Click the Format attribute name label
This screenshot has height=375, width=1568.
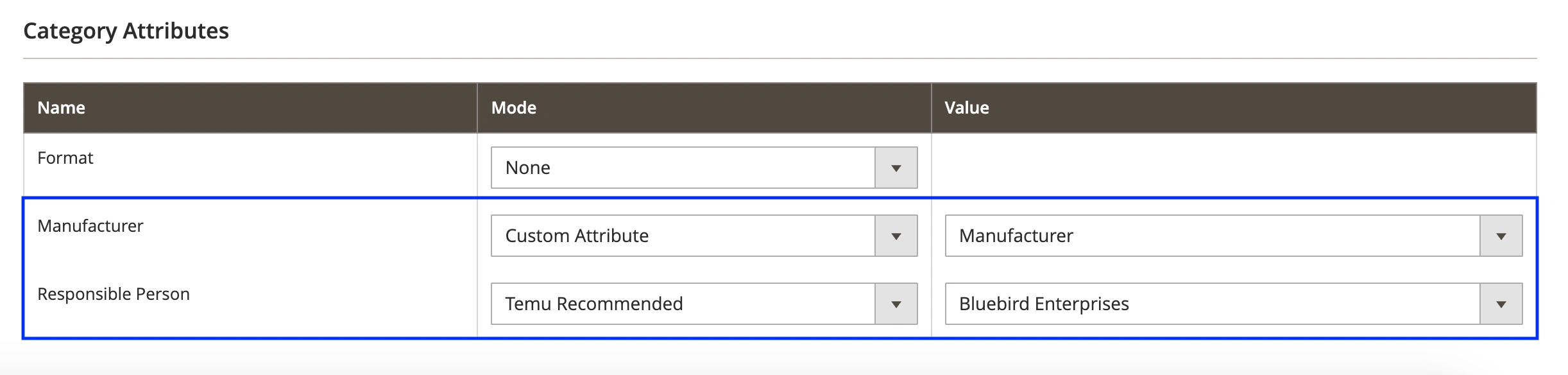(65, 158)
